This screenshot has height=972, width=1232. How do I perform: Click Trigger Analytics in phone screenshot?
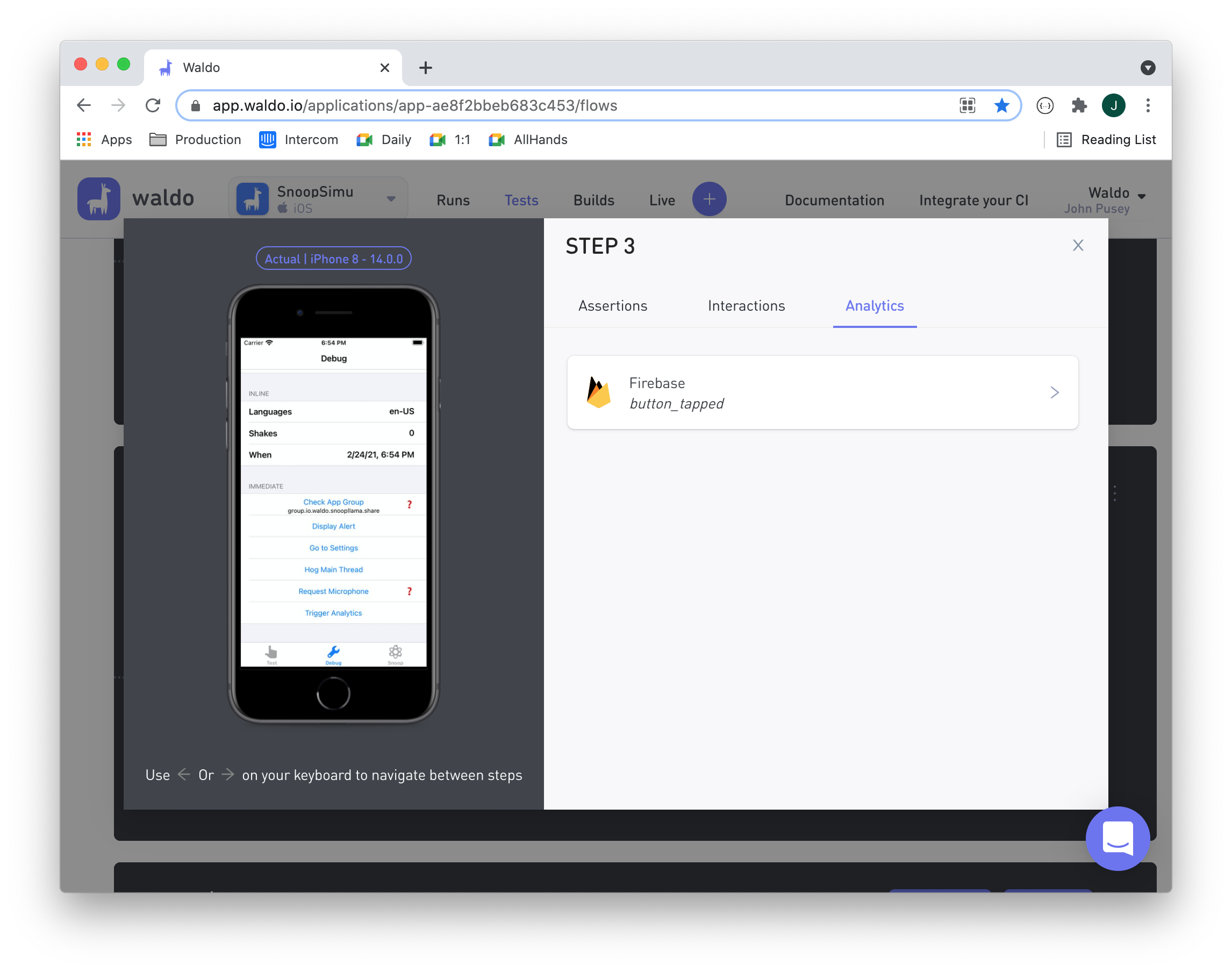pos(333,613)
